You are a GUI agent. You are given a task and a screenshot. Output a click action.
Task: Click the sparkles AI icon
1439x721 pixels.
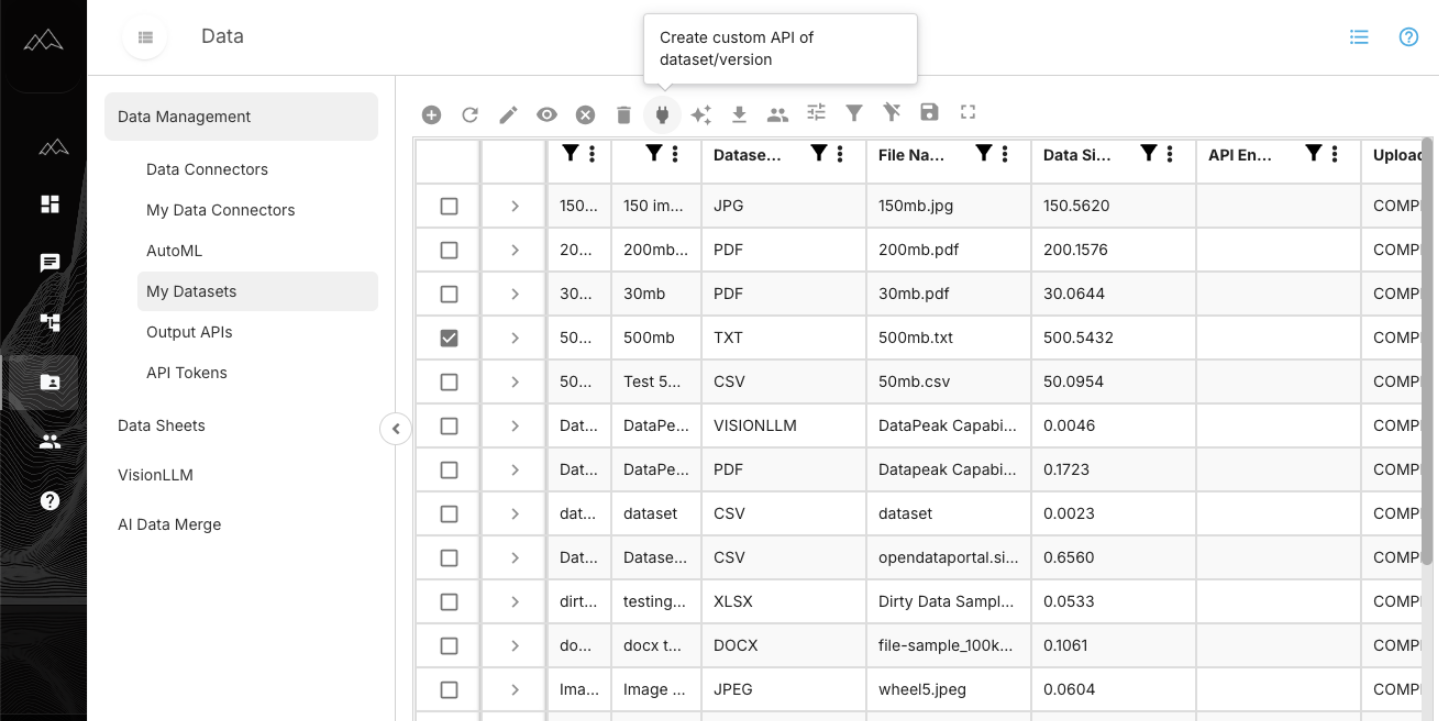click(700, 115)
